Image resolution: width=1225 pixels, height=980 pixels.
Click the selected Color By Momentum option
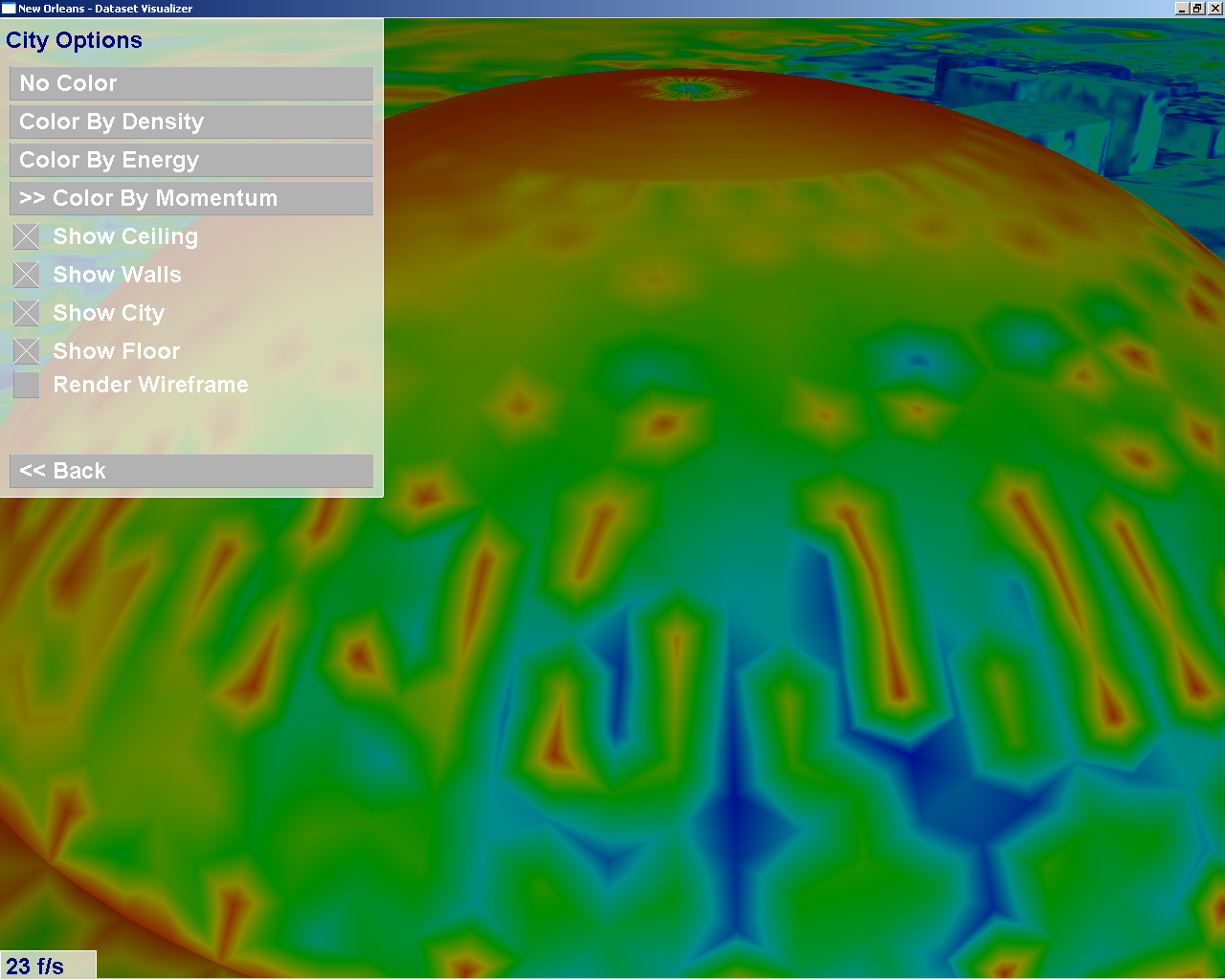191,198
